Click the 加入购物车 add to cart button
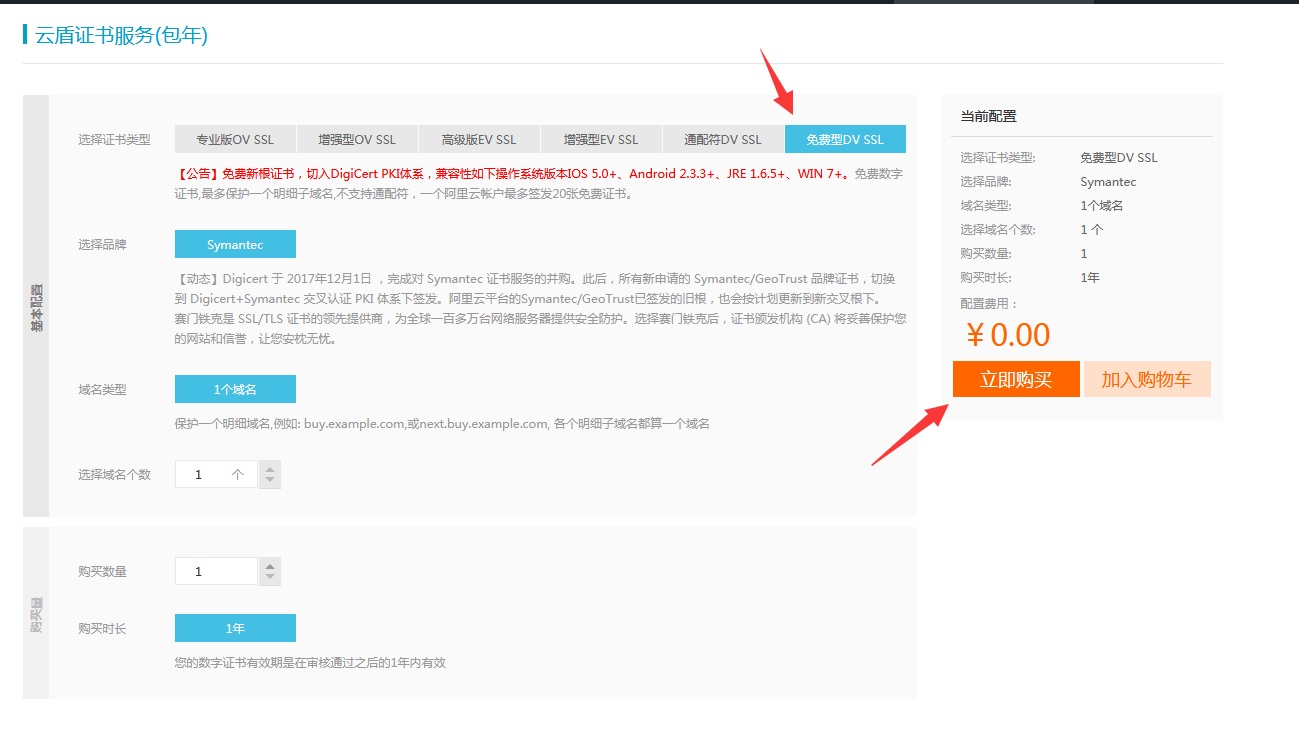 [1146, 380]
